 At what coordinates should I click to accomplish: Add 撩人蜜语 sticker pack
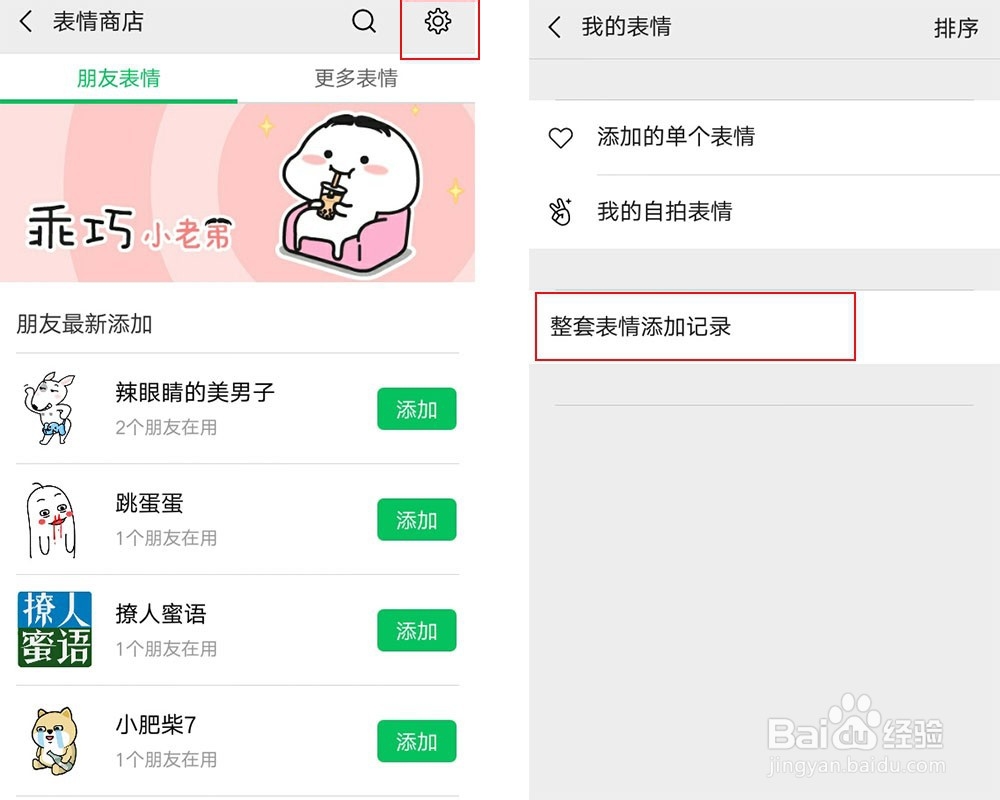416,630
